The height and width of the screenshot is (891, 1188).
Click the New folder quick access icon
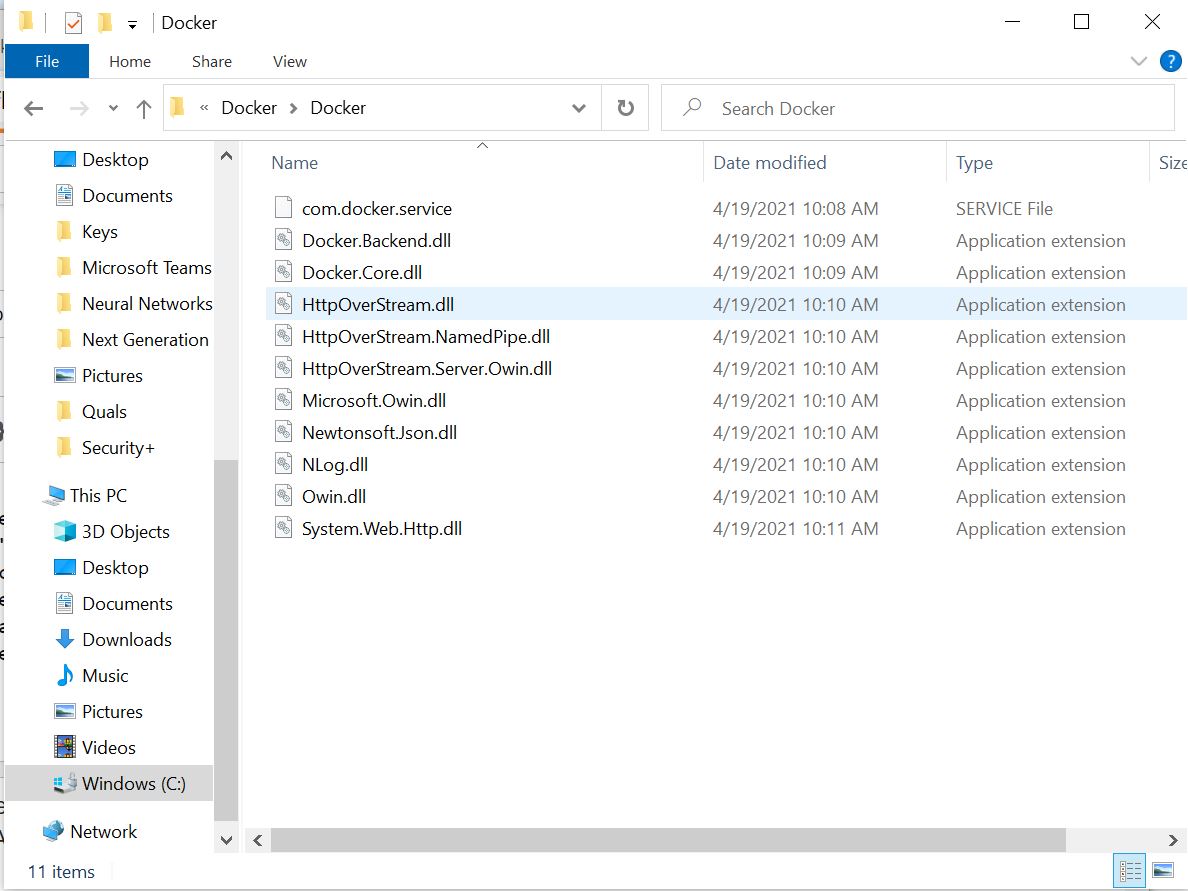point(105,23)
